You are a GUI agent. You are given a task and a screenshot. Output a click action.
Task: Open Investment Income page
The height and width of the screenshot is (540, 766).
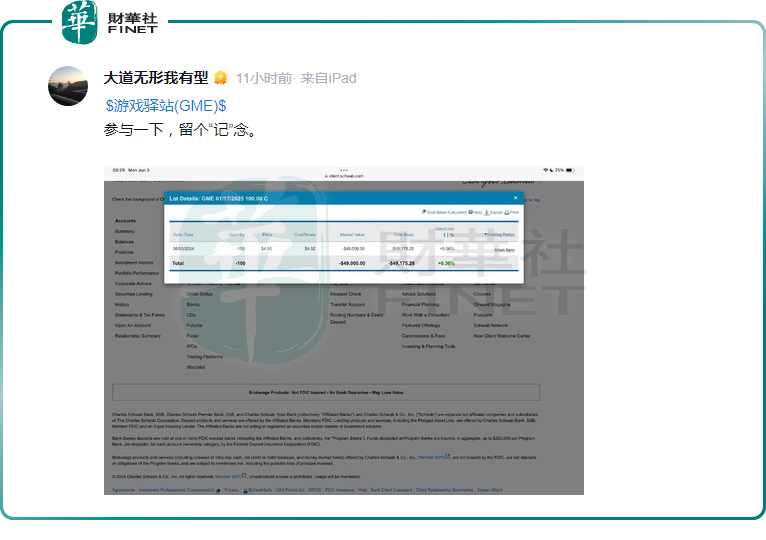pos(134,262)
